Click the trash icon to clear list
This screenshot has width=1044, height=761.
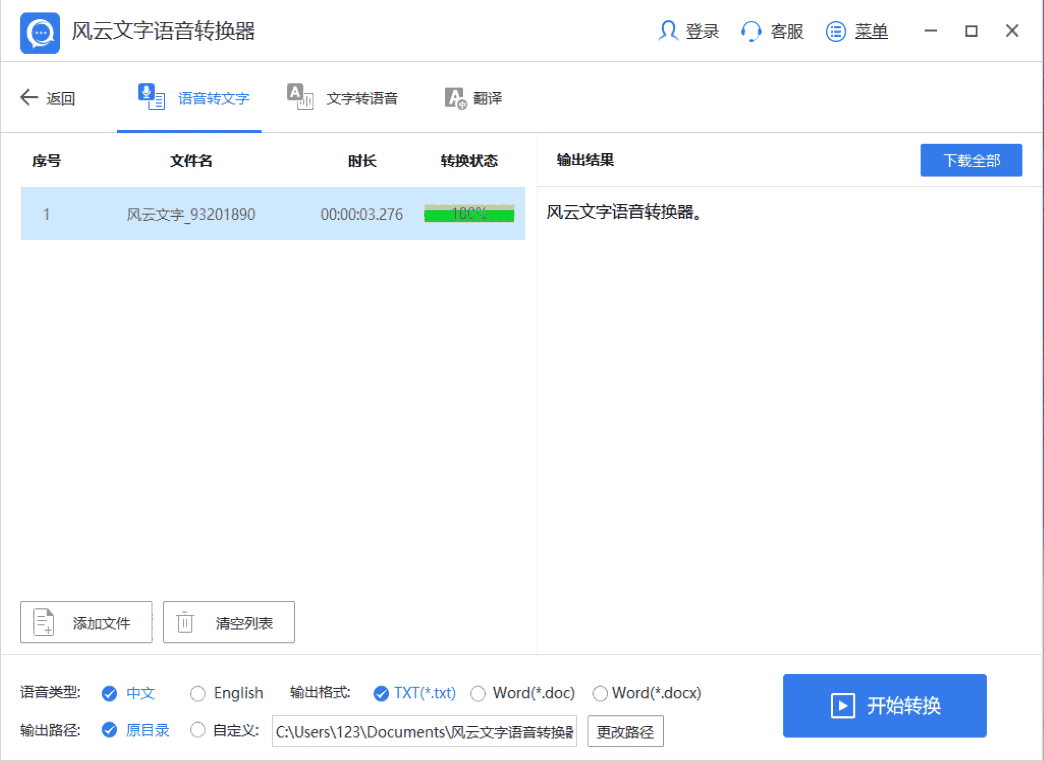(x=185, y=622)
